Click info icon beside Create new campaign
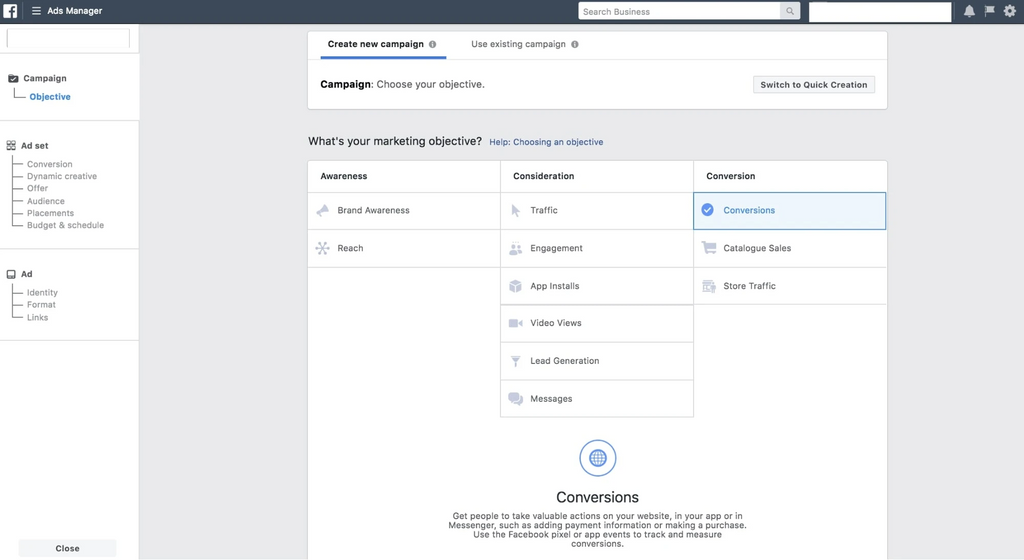Viewport: 1024px width, 560px height. pos(433,45)
